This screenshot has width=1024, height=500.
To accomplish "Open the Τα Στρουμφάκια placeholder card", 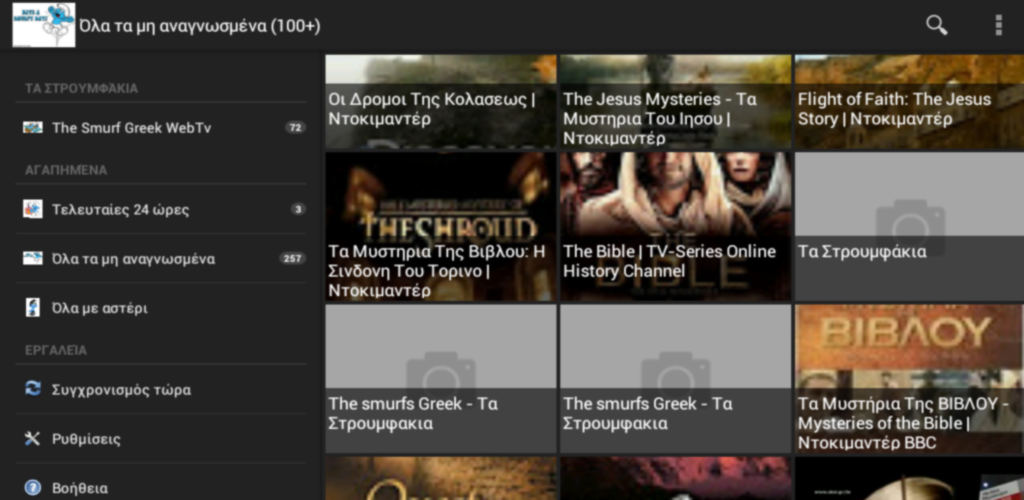I will pyautogui.click(x=909, y=227).
